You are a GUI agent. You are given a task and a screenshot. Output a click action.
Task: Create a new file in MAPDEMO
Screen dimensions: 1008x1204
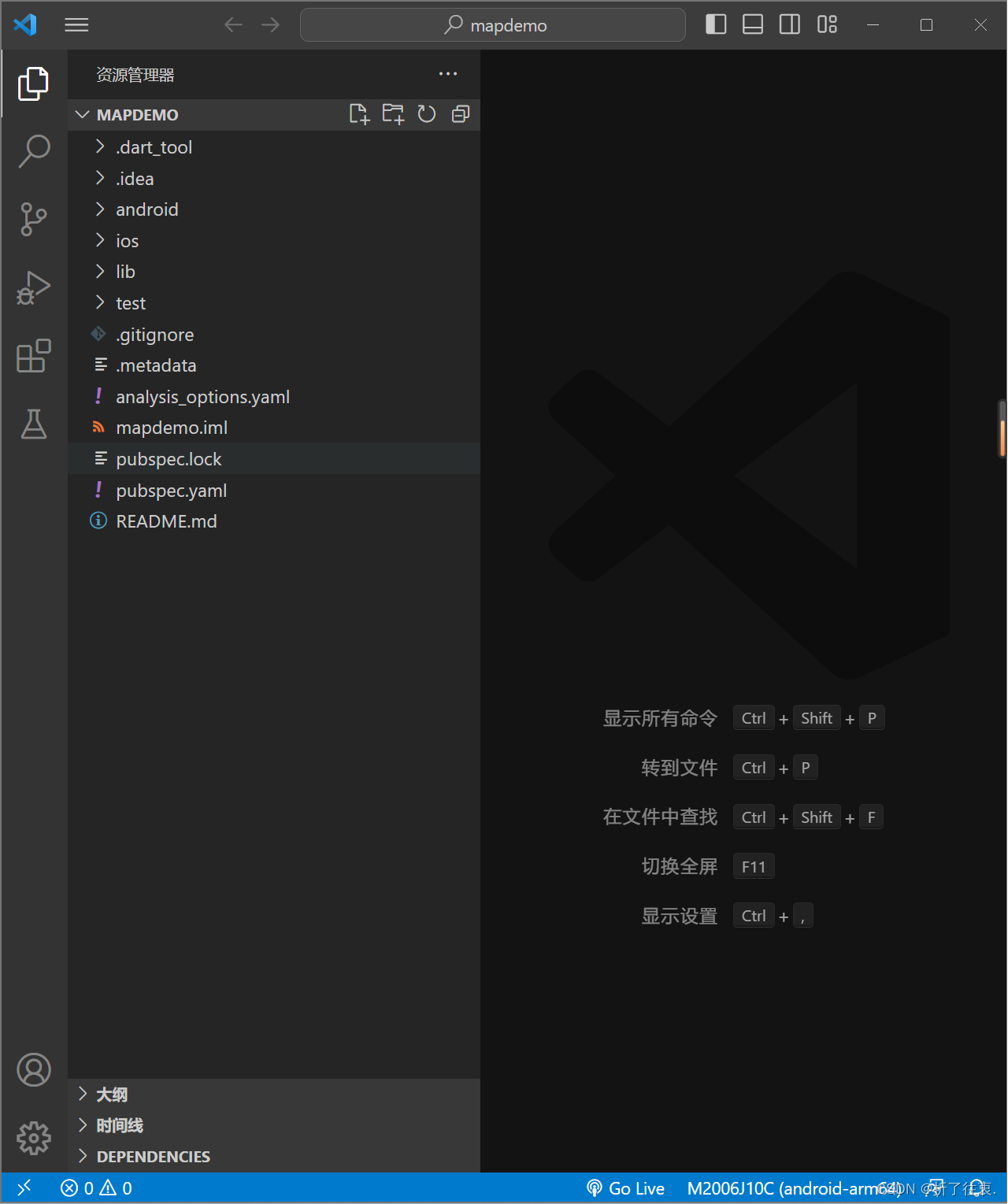[x=359, y=115]
